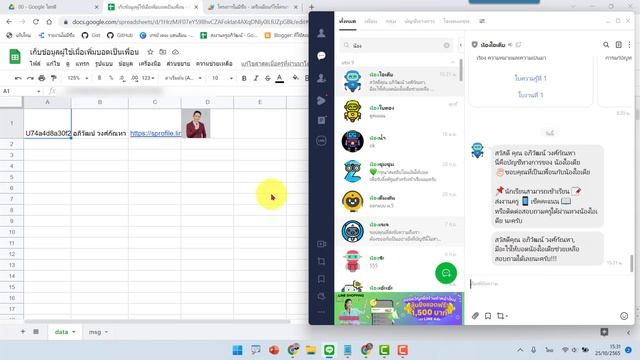Viewport: 640px width, 360px height.
Task: Select column E header
Action: tap(260, 102)
